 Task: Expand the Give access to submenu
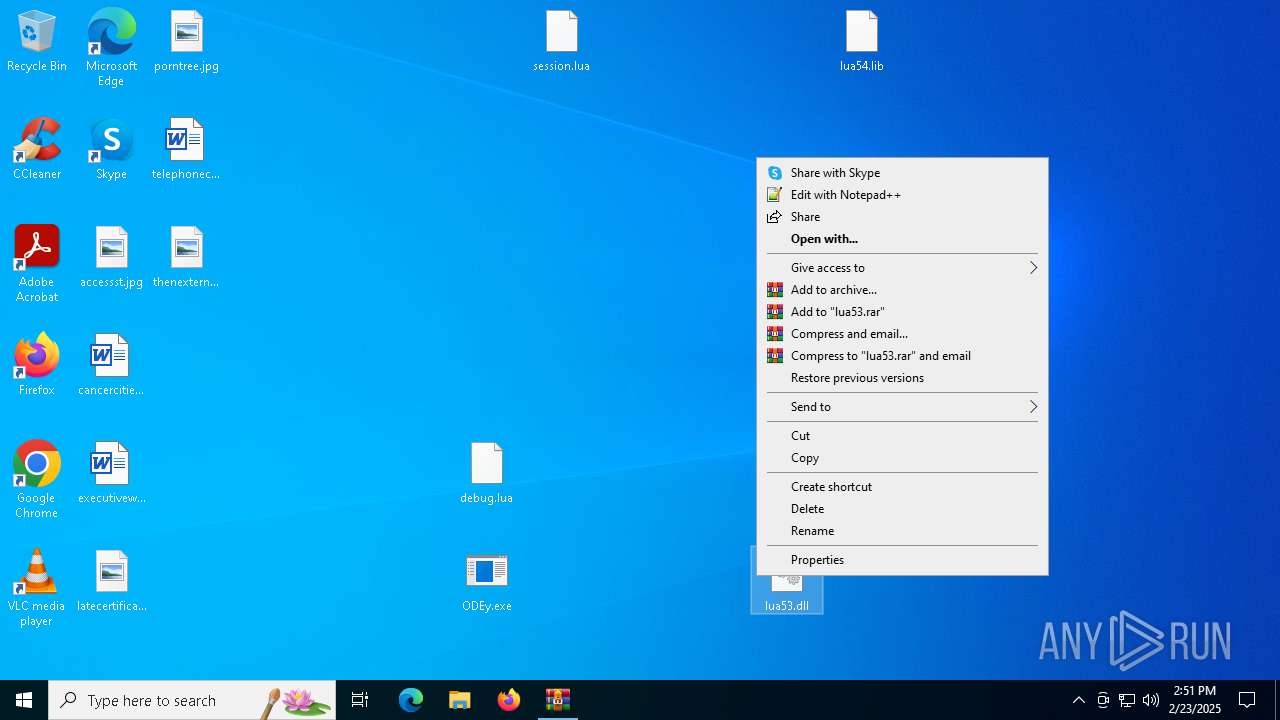[902, 268]
